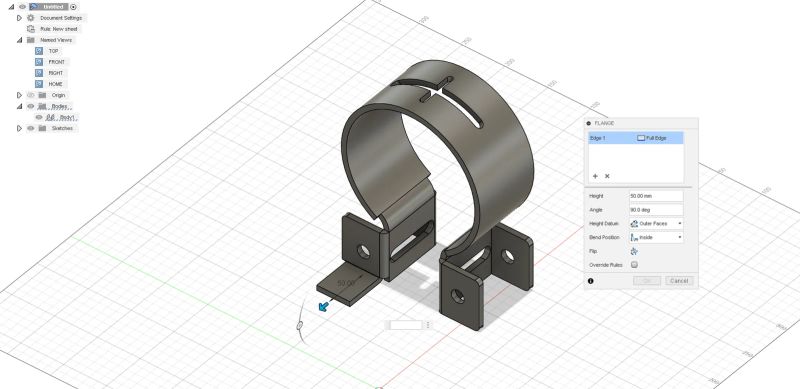Viewport: 800px width, 389px height.
Task: Click the Document Settings gear icon
Action: 31,18
